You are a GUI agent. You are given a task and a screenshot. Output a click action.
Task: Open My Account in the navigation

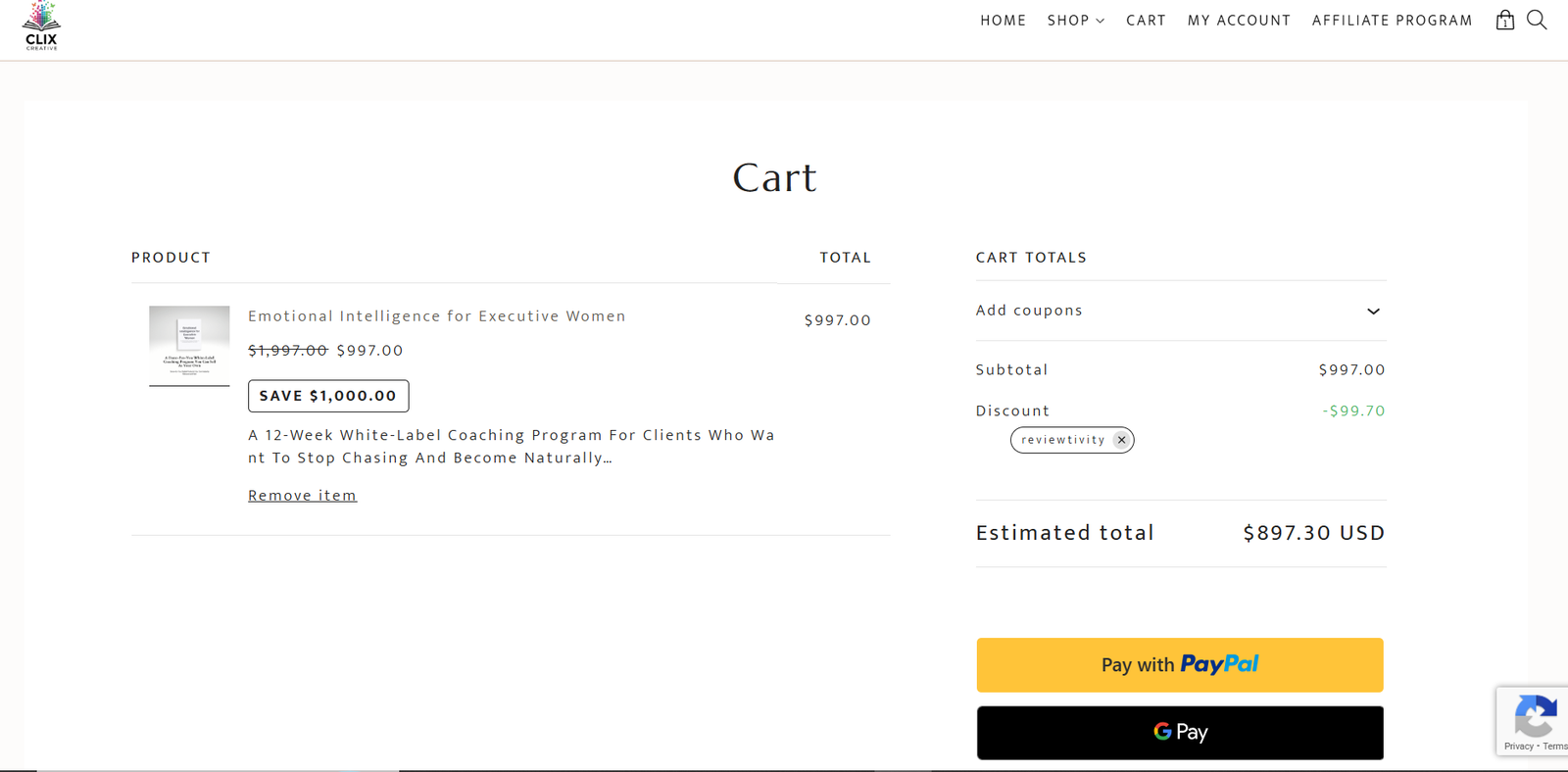(1239, 21)
